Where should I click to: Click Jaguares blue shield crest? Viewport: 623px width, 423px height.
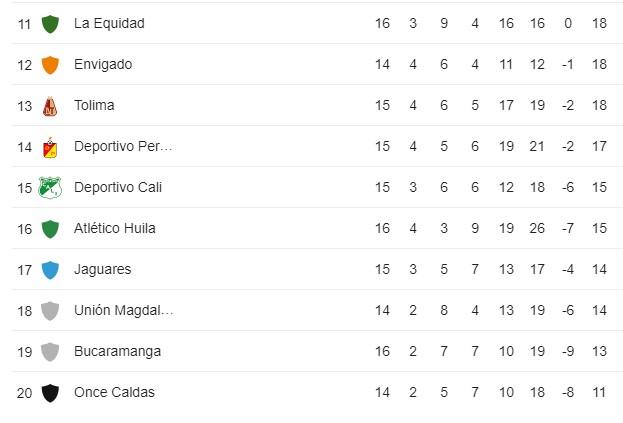(50, 270)
